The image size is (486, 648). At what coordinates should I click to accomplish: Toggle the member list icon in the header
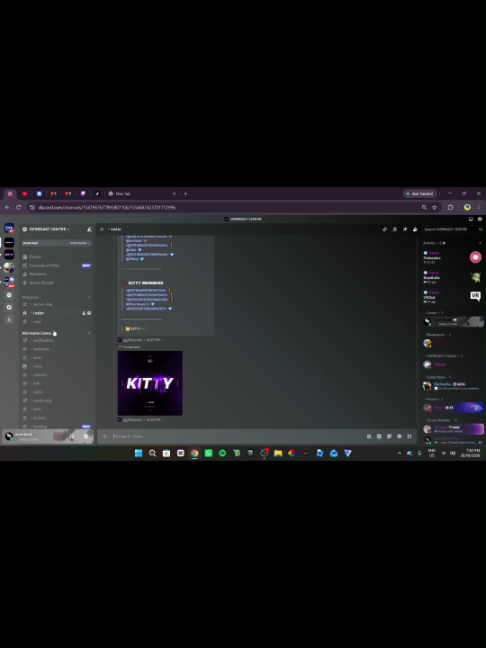[415, 229]
